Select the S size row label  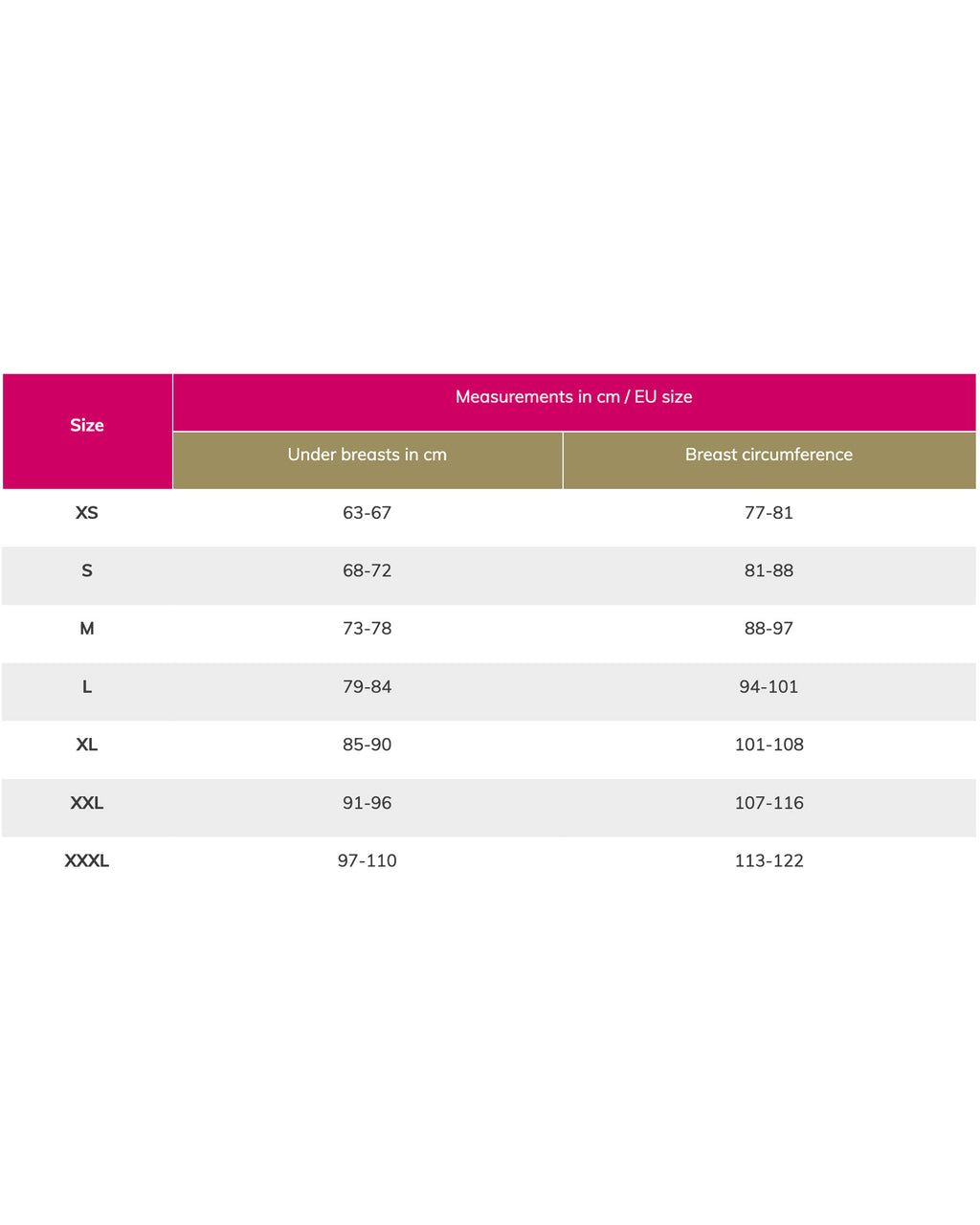tap(87, 570)
